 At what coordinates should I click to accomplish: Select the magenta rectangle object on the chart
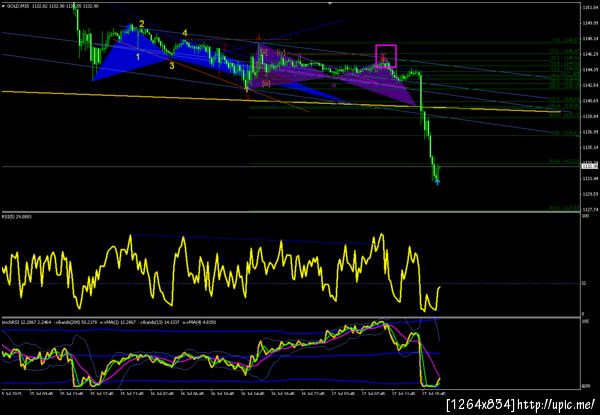[386, 56]
